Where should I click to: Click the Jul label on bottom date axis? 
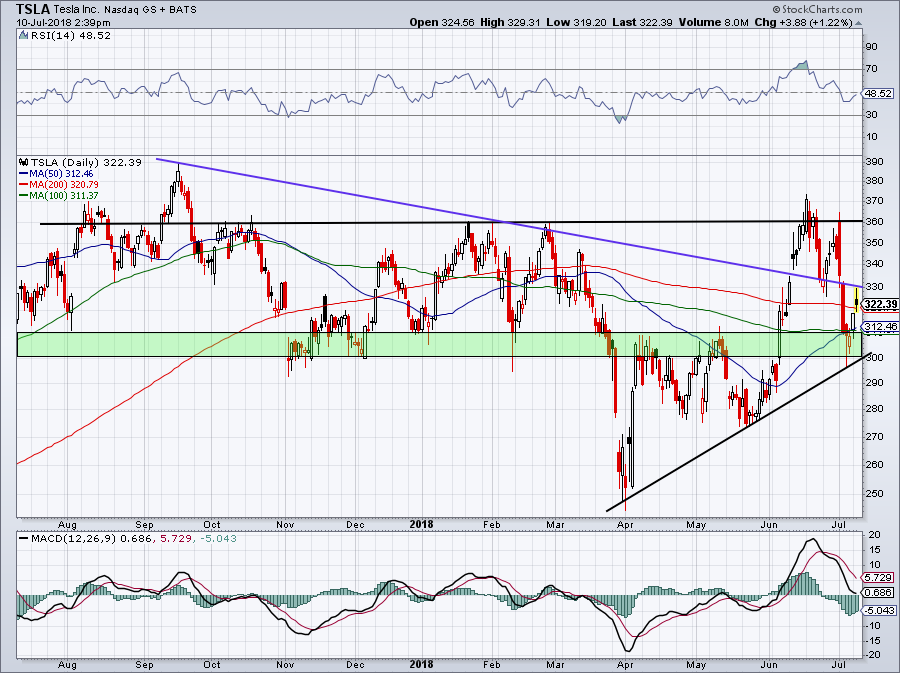839,664
